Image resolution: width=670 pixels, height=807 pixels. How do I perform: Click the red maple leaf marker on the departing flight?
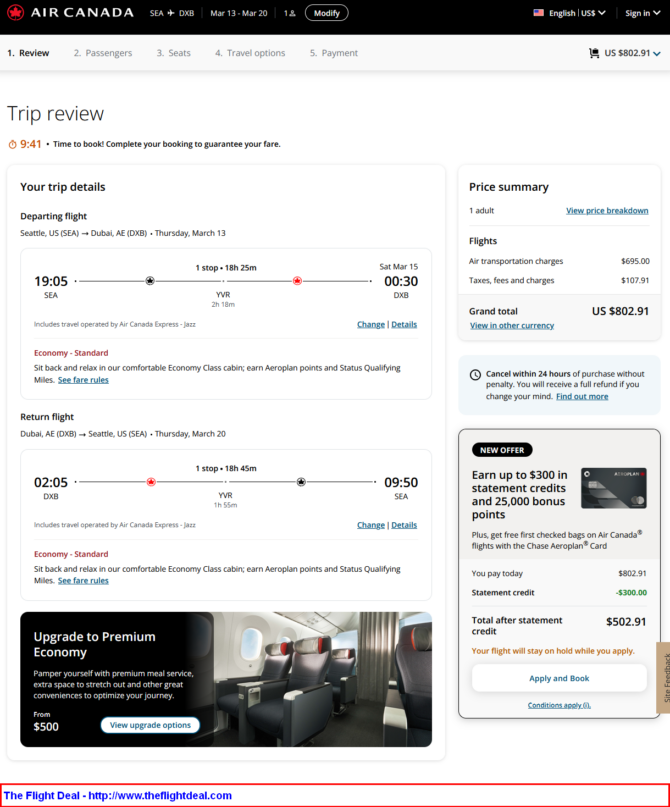(297, 281)
